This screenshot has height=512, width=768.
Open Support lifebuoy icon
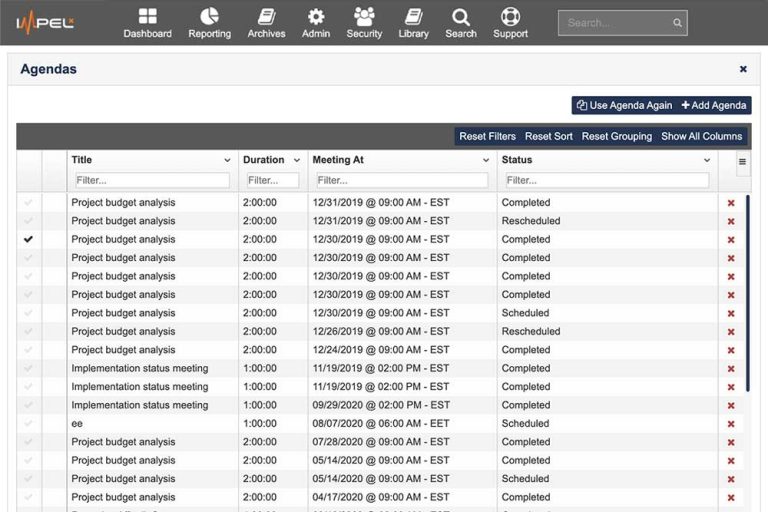coord(510,16)
